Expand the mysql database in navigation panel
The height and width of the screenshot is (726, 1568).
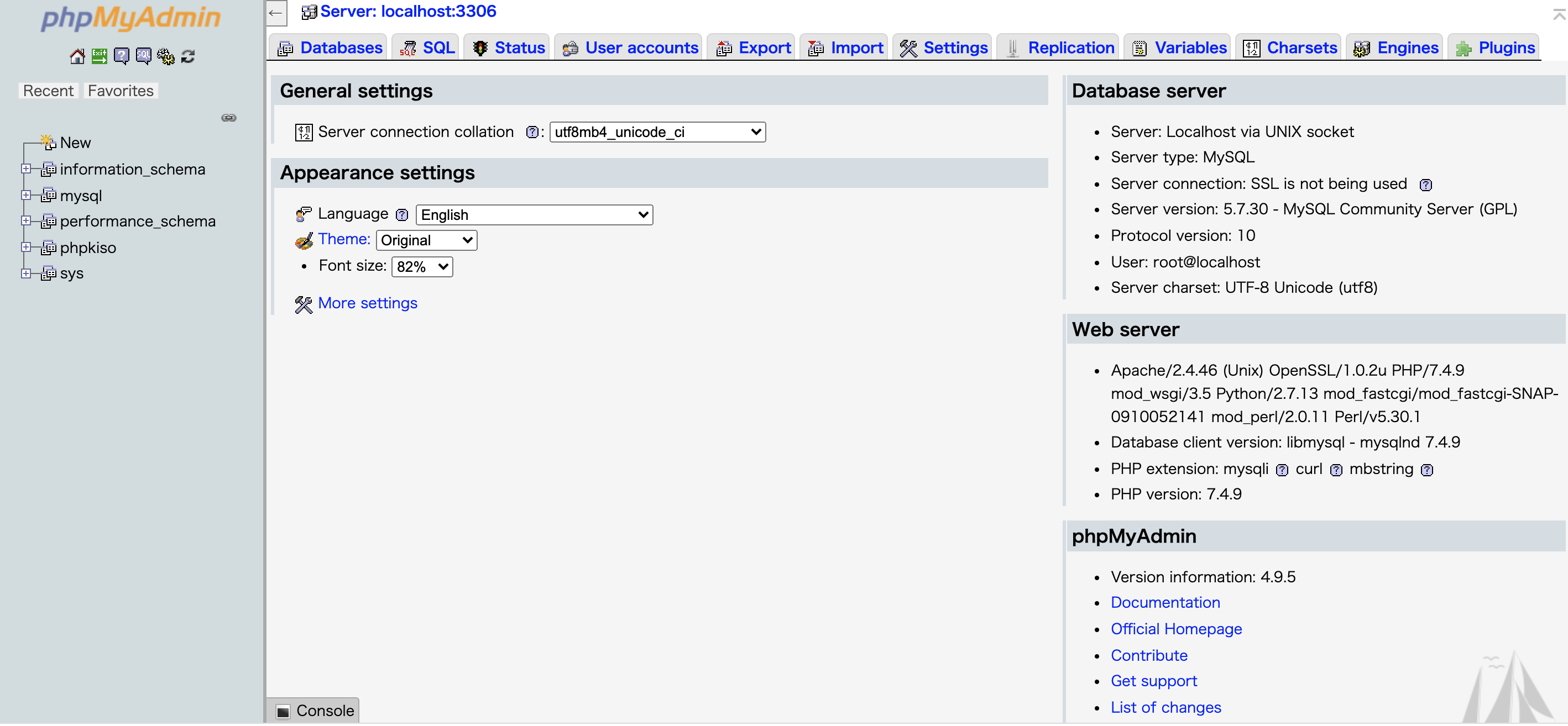pyautogui.click(x=26, y=195)
